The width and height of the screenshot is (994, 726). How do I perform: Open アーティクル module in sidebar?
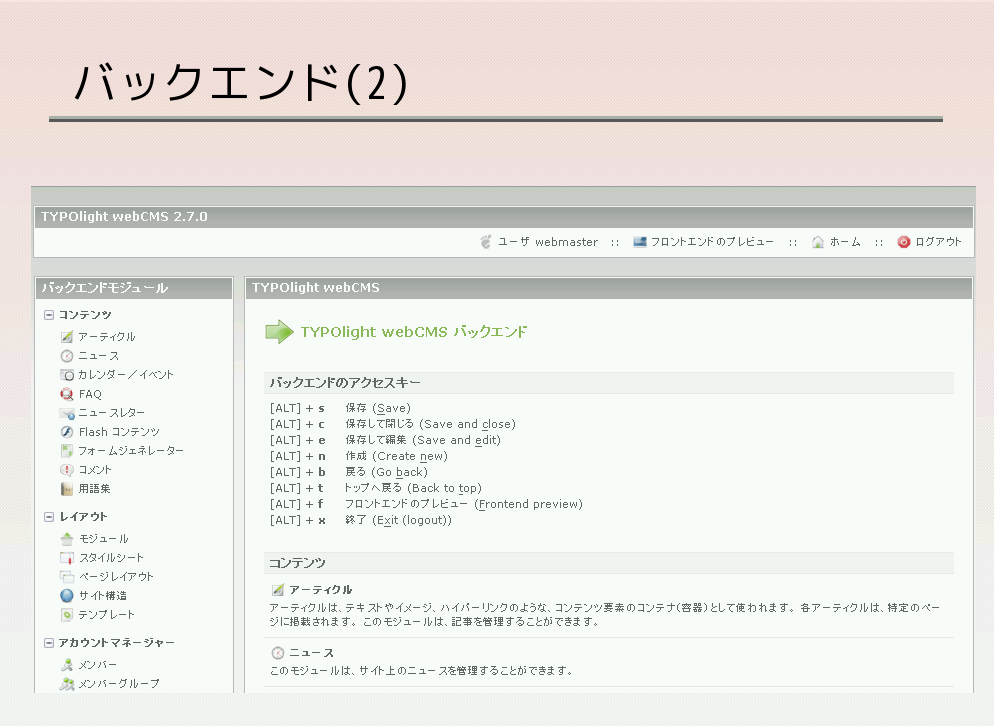tap(106, 337)
